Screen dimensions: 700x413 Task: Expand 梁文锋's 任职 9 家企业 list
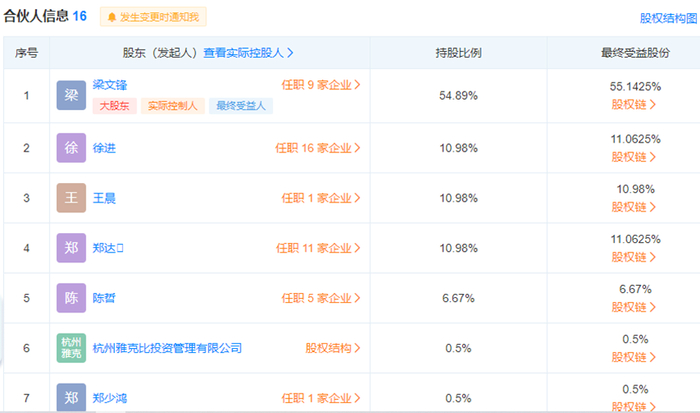point(320,85)
